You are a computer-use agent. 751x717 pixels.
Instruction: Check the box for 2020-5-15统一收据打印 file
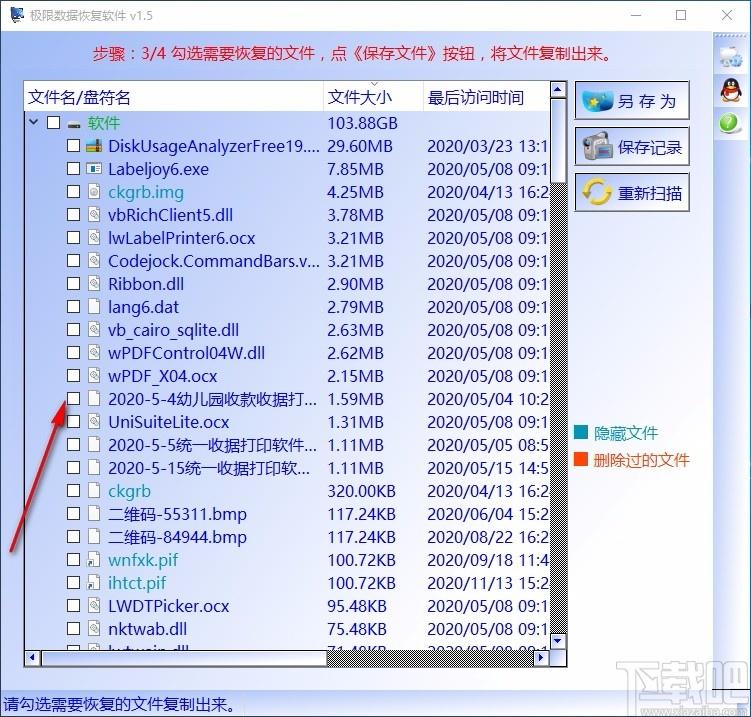click(73, 467)
